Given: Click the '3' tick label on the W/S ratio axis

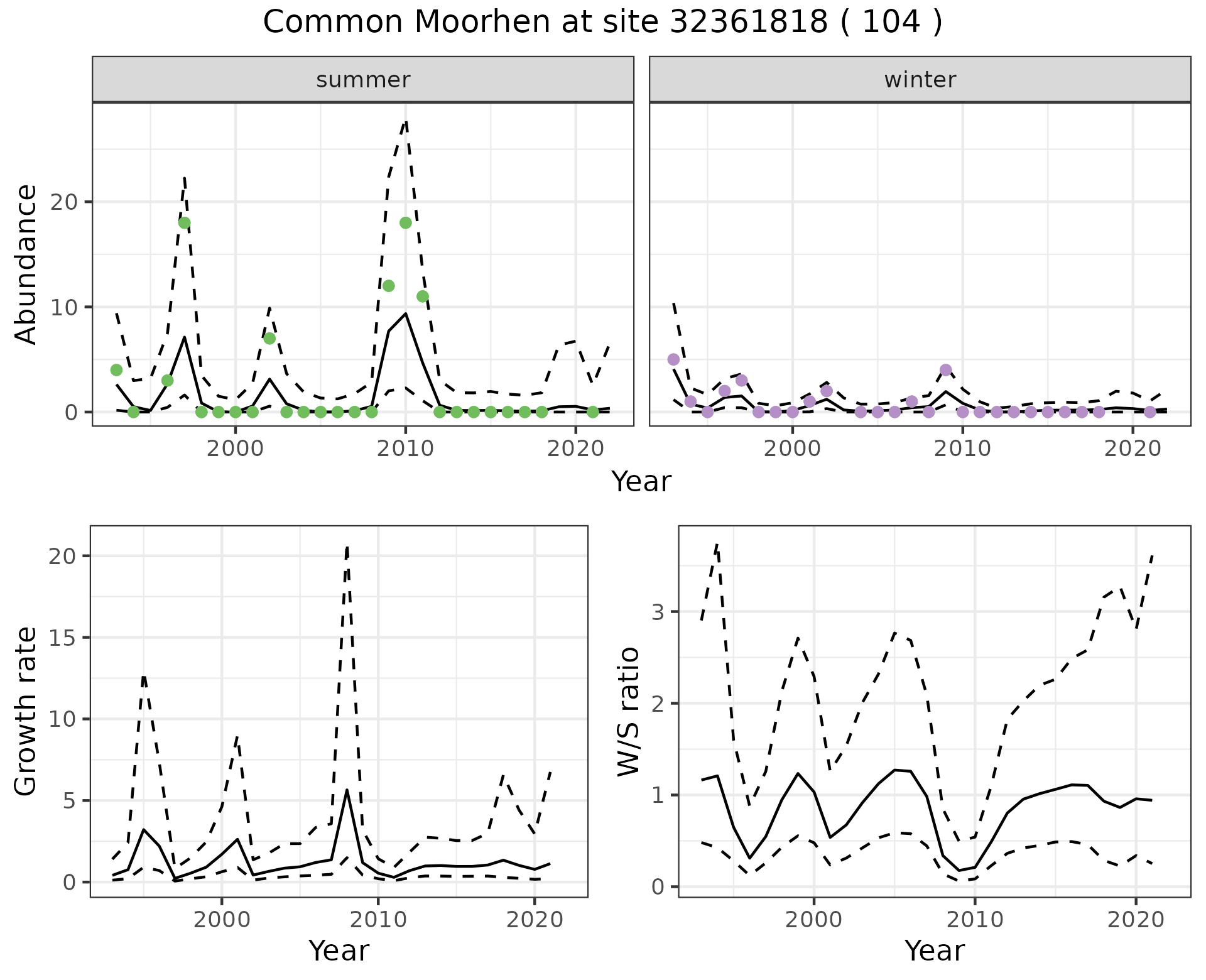Looking at the screenshot, I should (x=658, y=612).
